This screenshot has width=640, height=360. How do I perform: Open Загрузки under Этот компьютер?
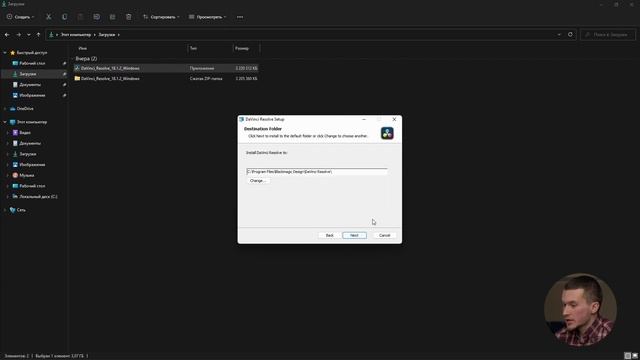[24, 154]
